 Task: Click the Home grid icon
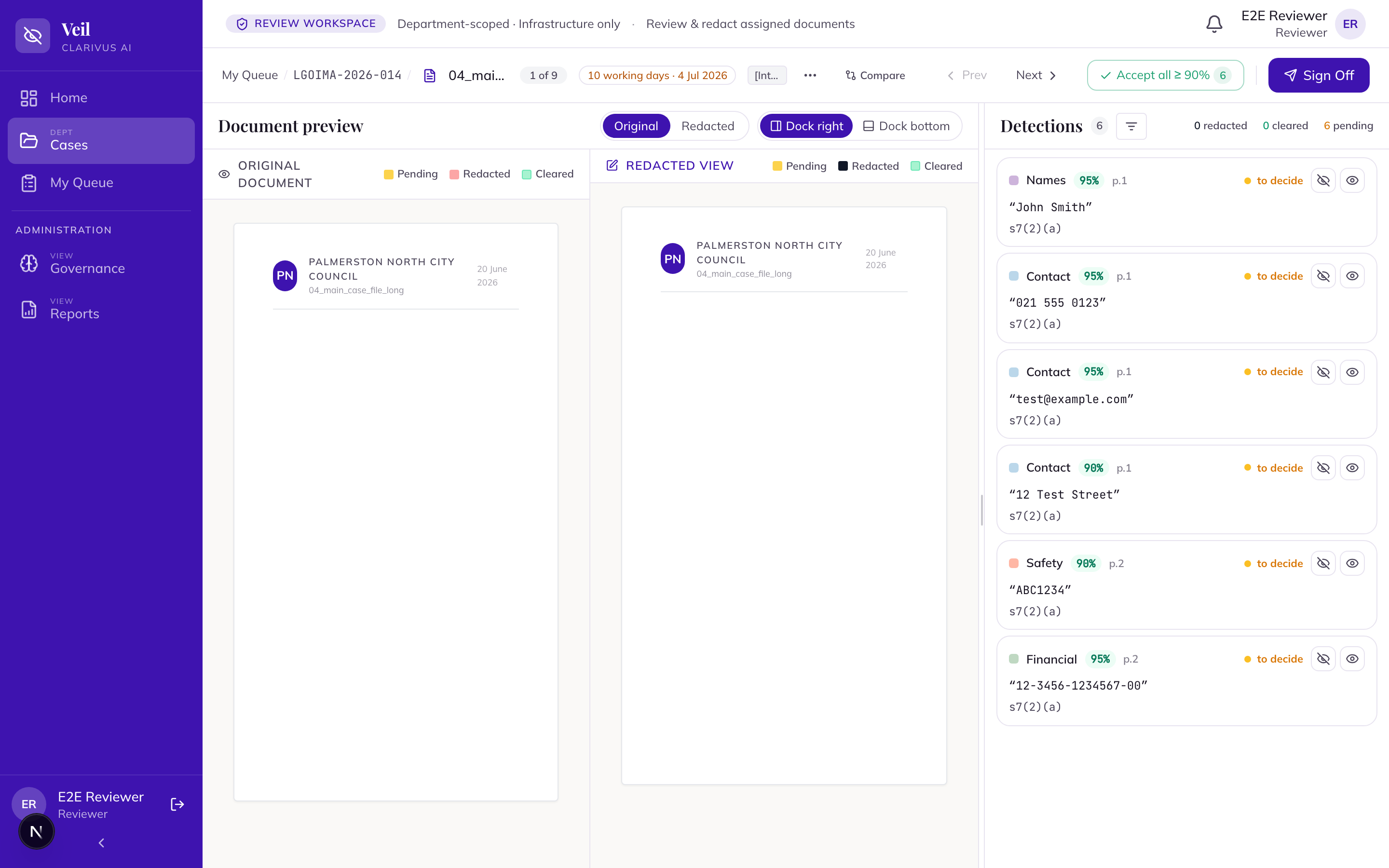tap(29, 97)
